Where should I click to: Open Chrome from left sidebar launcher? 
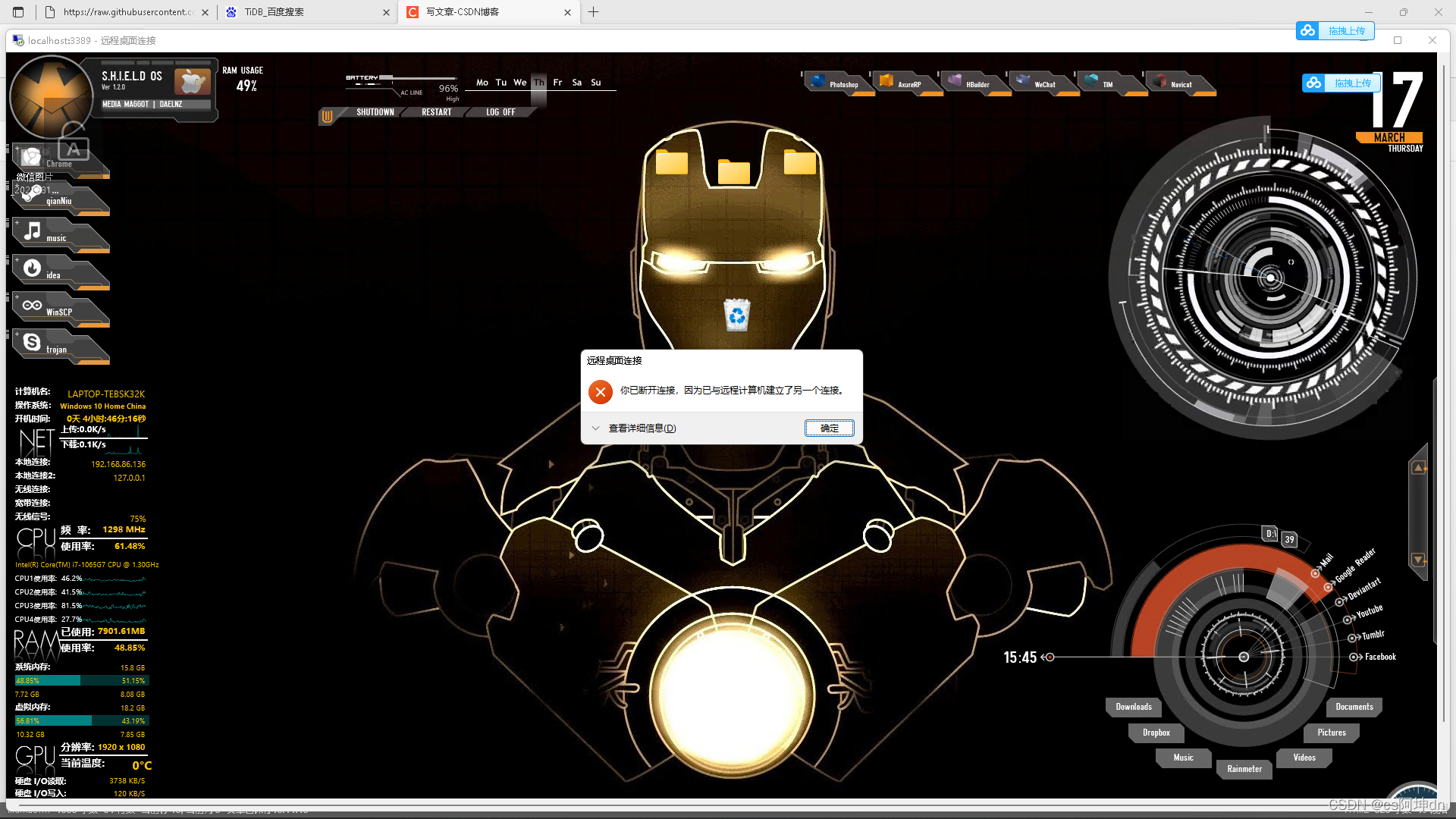point(59,161)
